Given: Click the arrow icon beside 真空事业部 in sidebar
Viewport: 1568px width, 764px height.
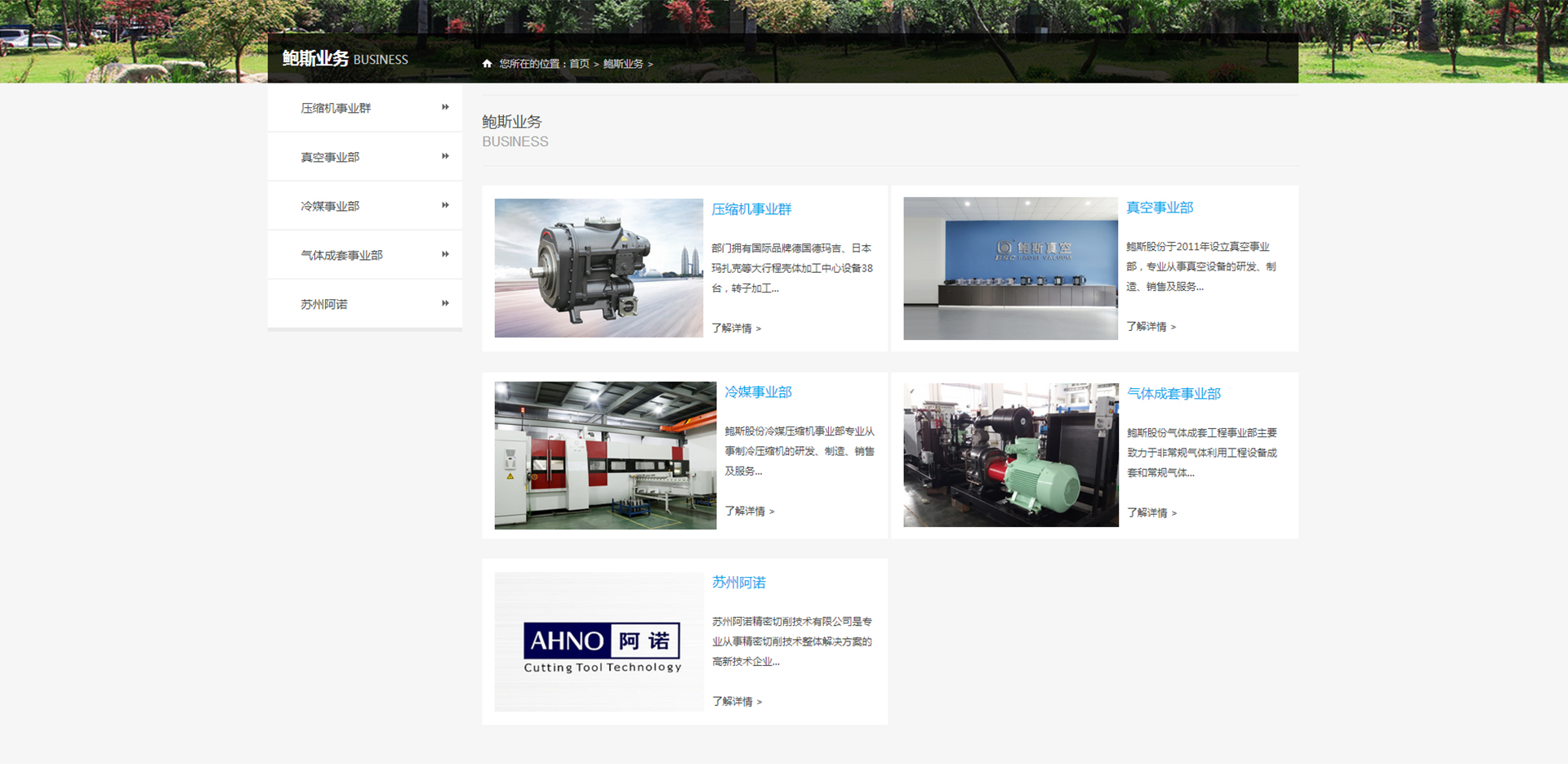Looking at the screenshot, I should point(445,156).
